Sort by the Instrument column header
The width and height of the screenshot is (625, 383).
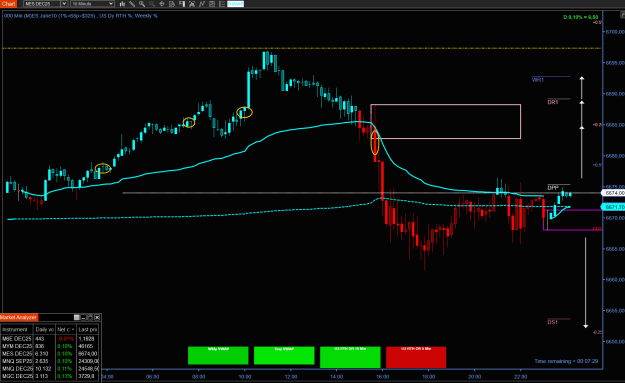(17, 330)
